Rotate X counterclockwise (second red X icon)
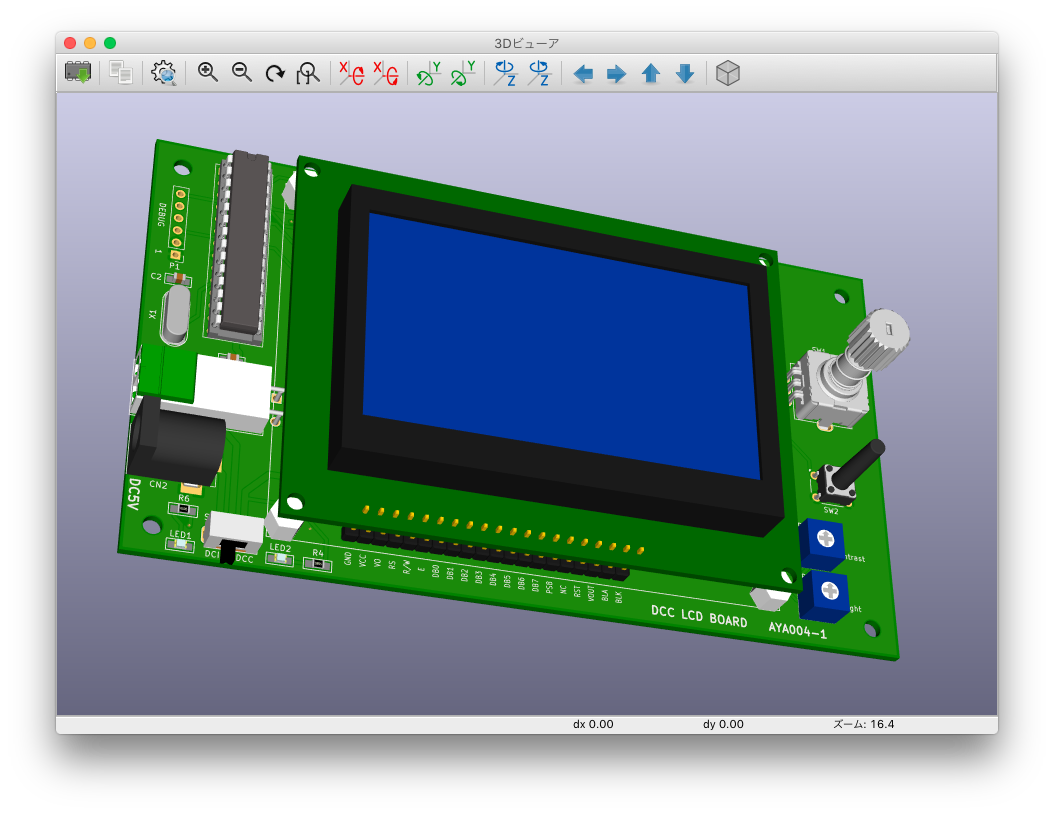The image size is (1054, 814). point(386,73)
